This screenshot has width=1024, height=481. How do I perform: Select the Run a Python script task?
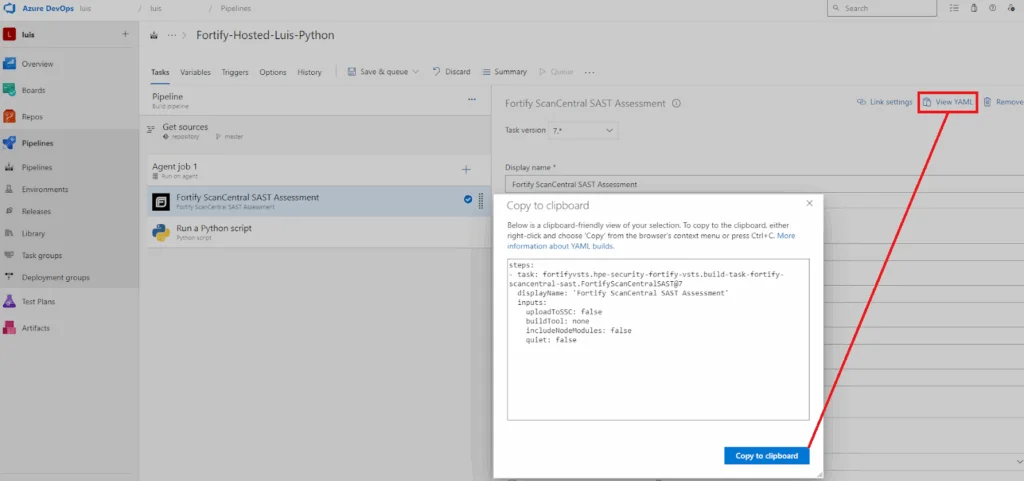[x=319, y=232]
